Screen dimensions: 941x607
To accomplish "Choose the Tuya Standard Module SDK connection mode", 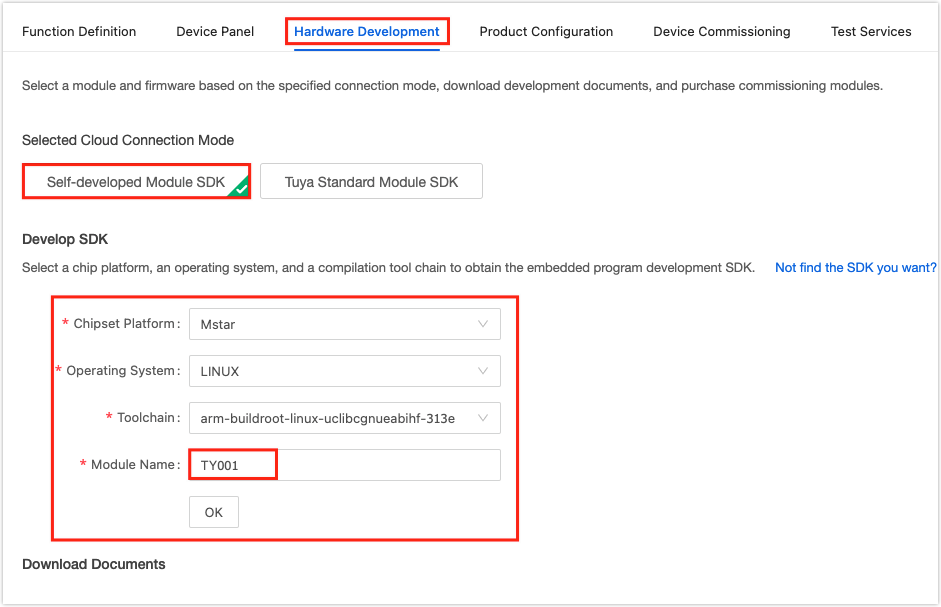I will click(371, 181).
